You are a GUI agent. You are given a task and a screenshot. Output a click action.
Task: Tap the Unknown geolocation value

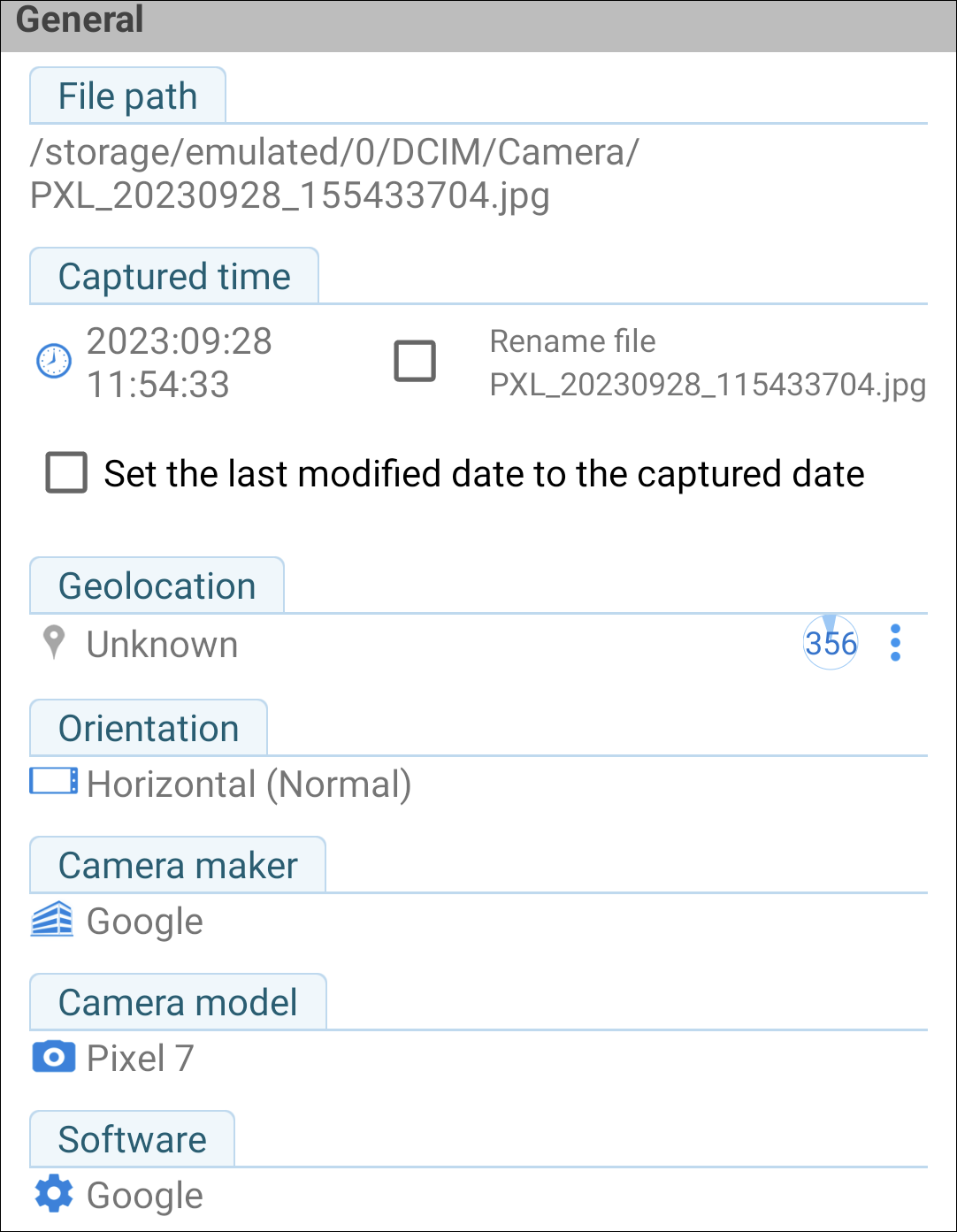(162, 645)
